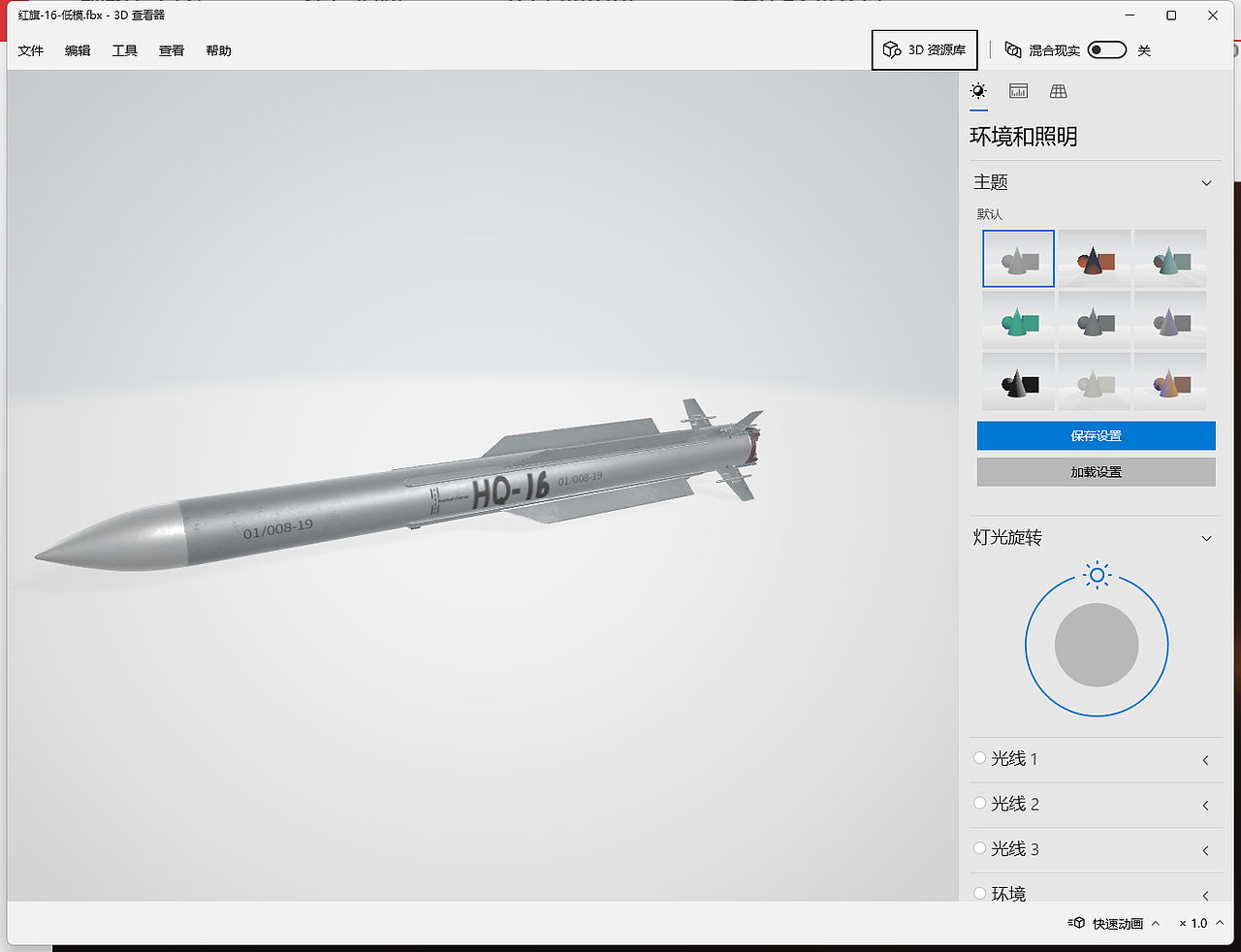Viewport: 1241px width, 952px height.
Task: Open the 帮助 menu
Action: (219, 50)
